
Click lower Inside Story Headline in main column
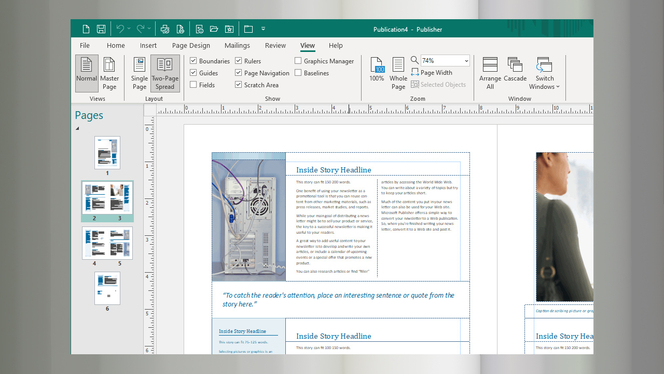(x=334, y=336)
